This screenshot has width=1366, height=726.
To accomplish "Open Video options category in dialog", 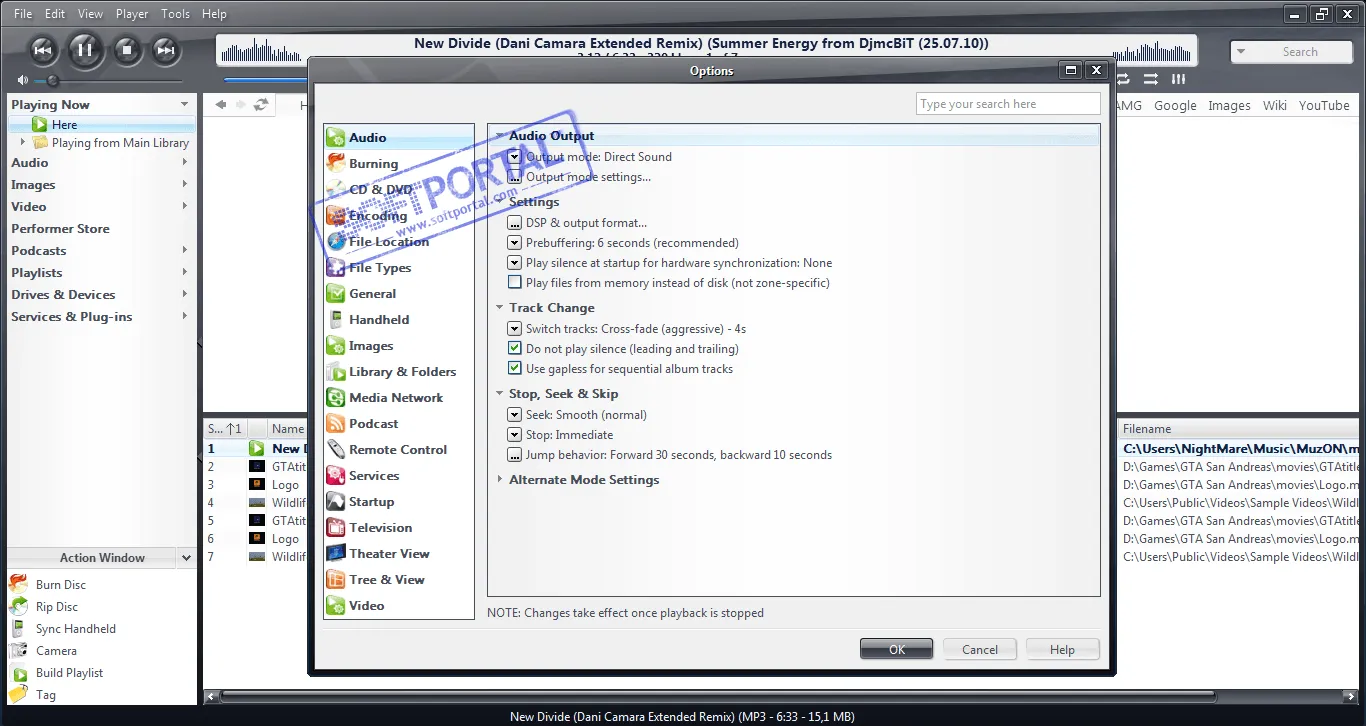I will pos(398,606).
